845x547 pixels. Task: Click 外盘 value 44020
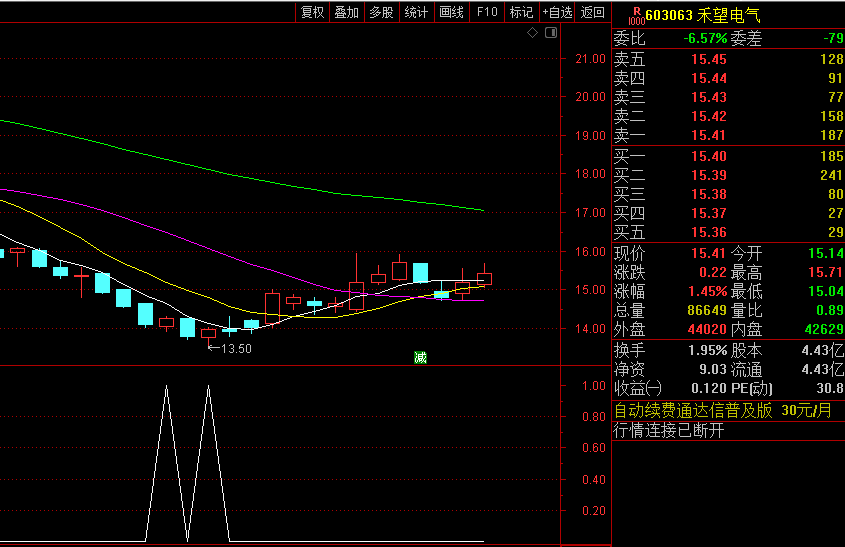click(707, 329)
